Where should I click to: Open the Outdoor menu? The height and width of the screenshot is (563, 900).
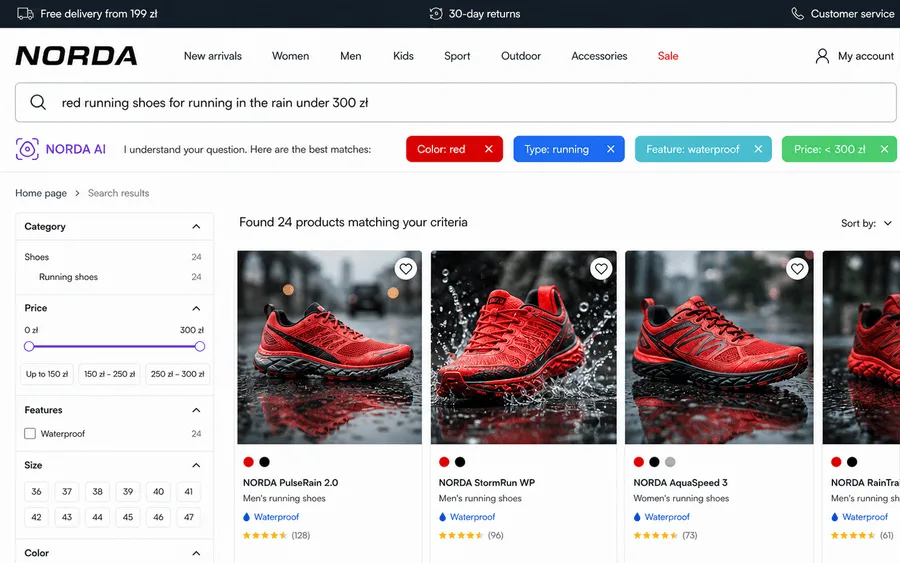point(521,56)
